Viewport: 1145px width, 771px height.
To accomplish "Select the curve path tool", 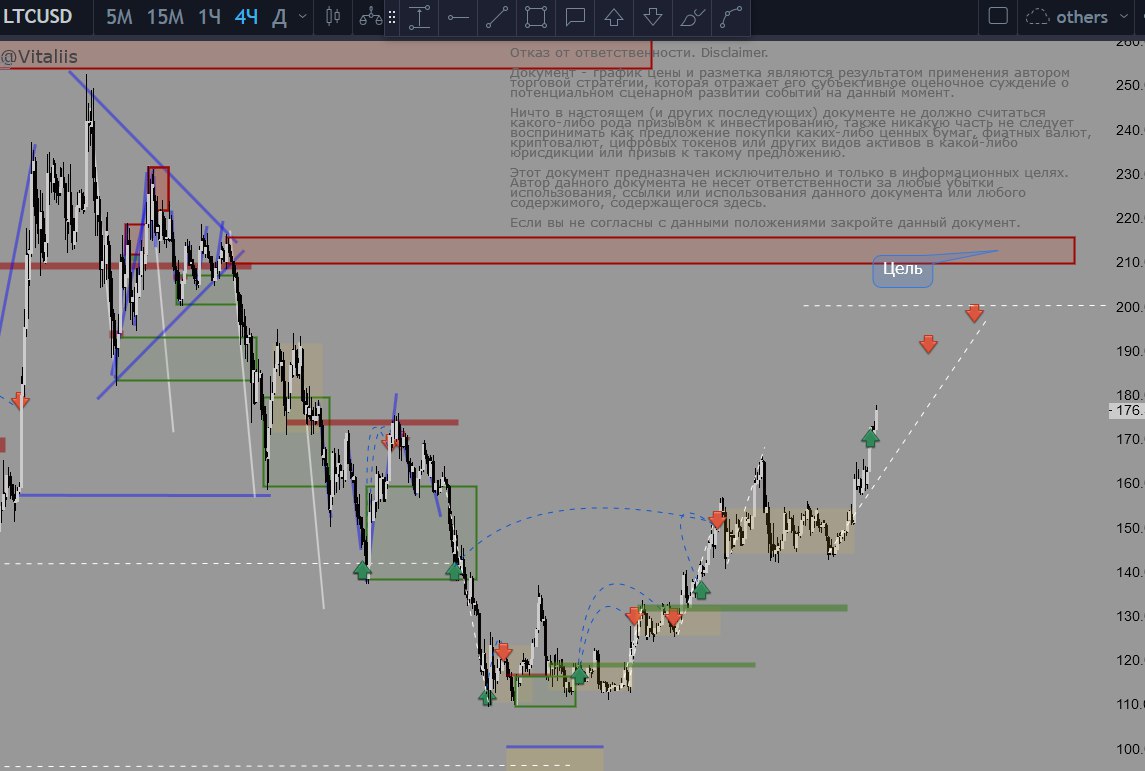I will (x=731, y=17).
